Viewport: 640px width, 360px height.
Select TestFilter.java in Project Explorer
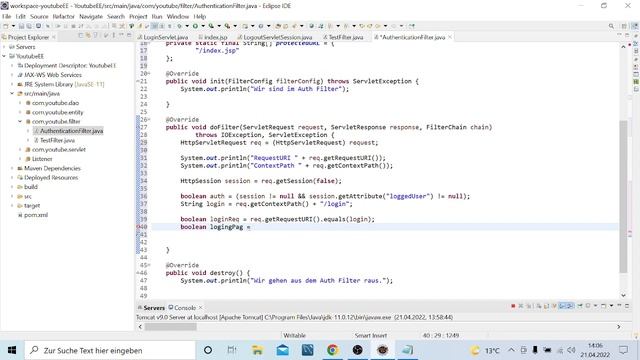point(54,140)
